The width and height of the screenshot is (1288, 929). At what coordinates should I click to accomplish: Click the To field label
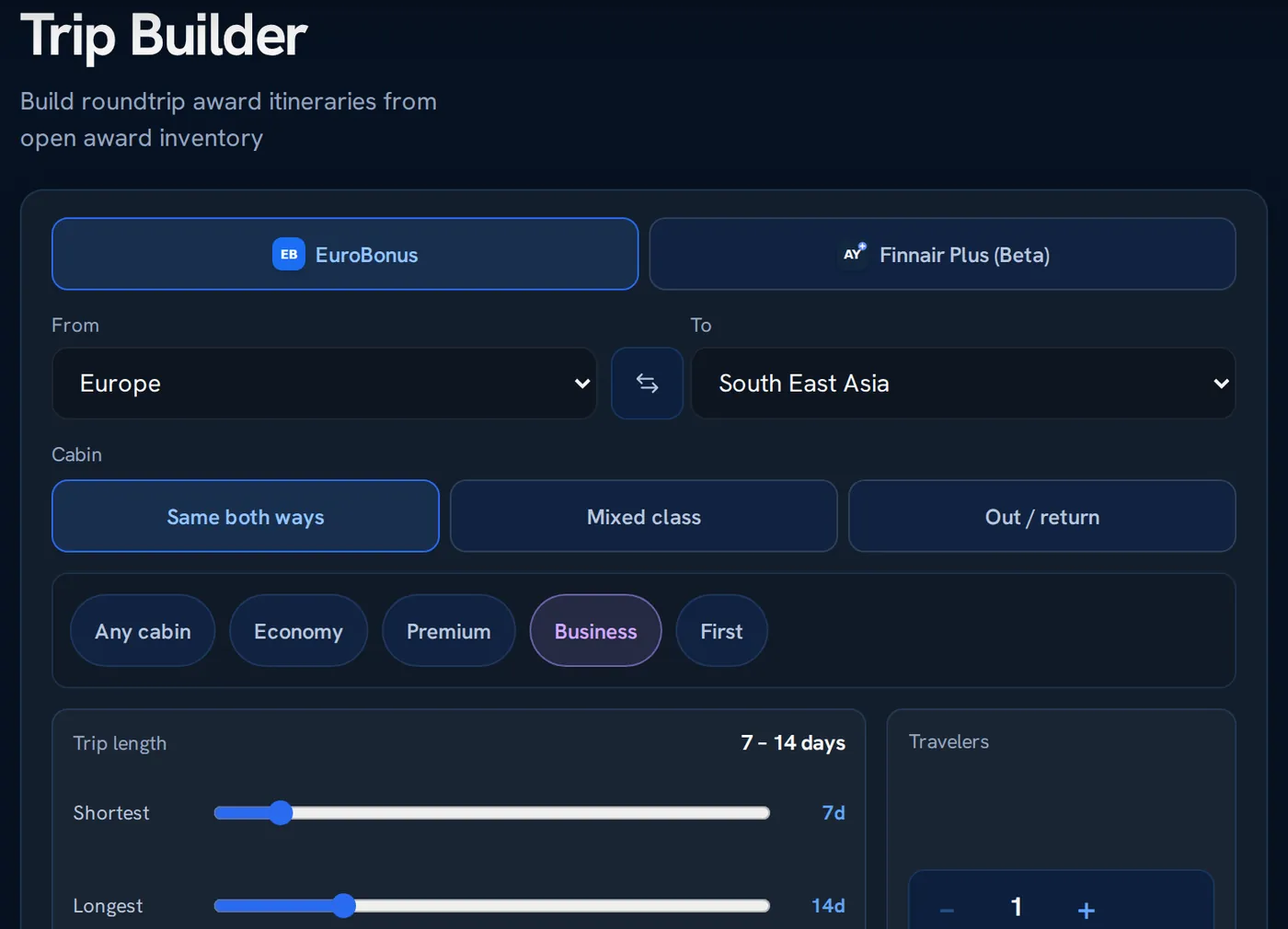tap(701, 325)
